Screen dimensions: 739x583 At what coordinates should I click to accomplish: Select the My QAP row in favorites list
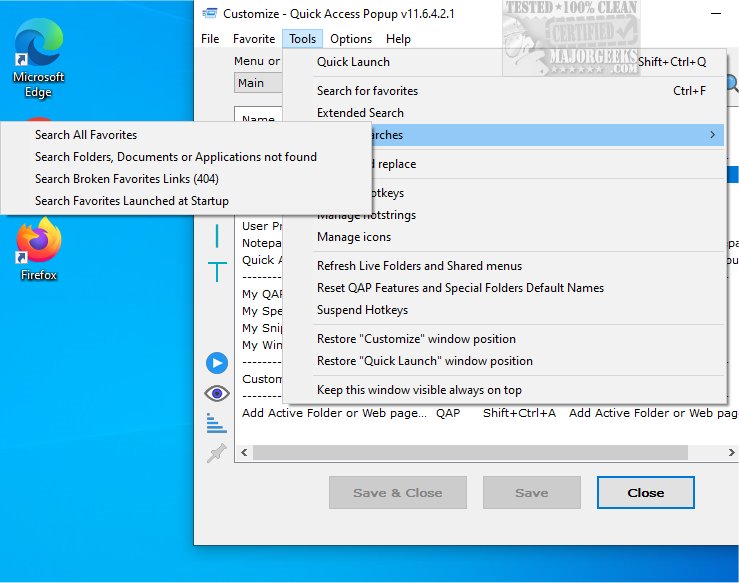pos(262,294)
